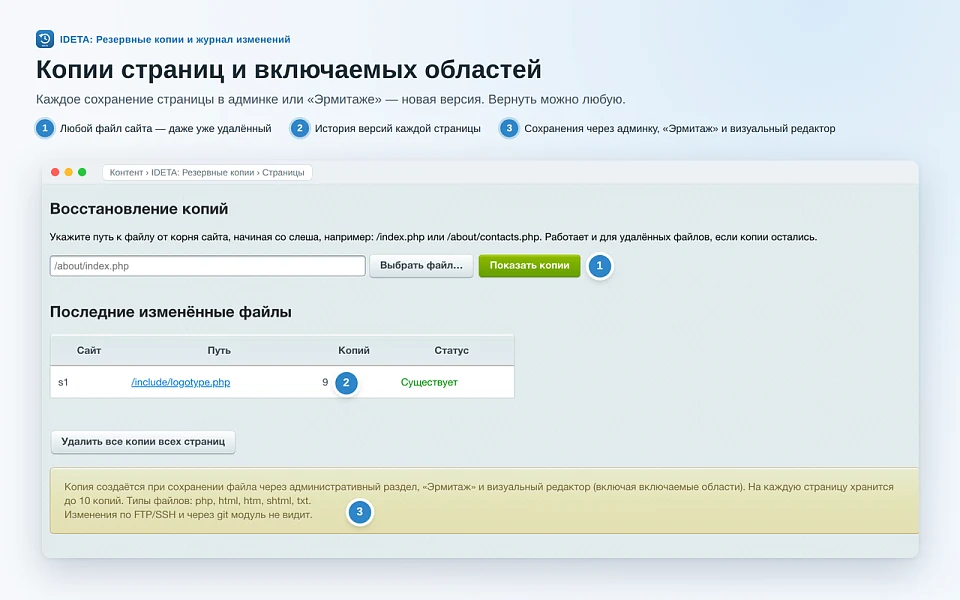This screenshot has height=600, width=960.
Task: Click the text История версий каждой страницы
Action: 398,129
